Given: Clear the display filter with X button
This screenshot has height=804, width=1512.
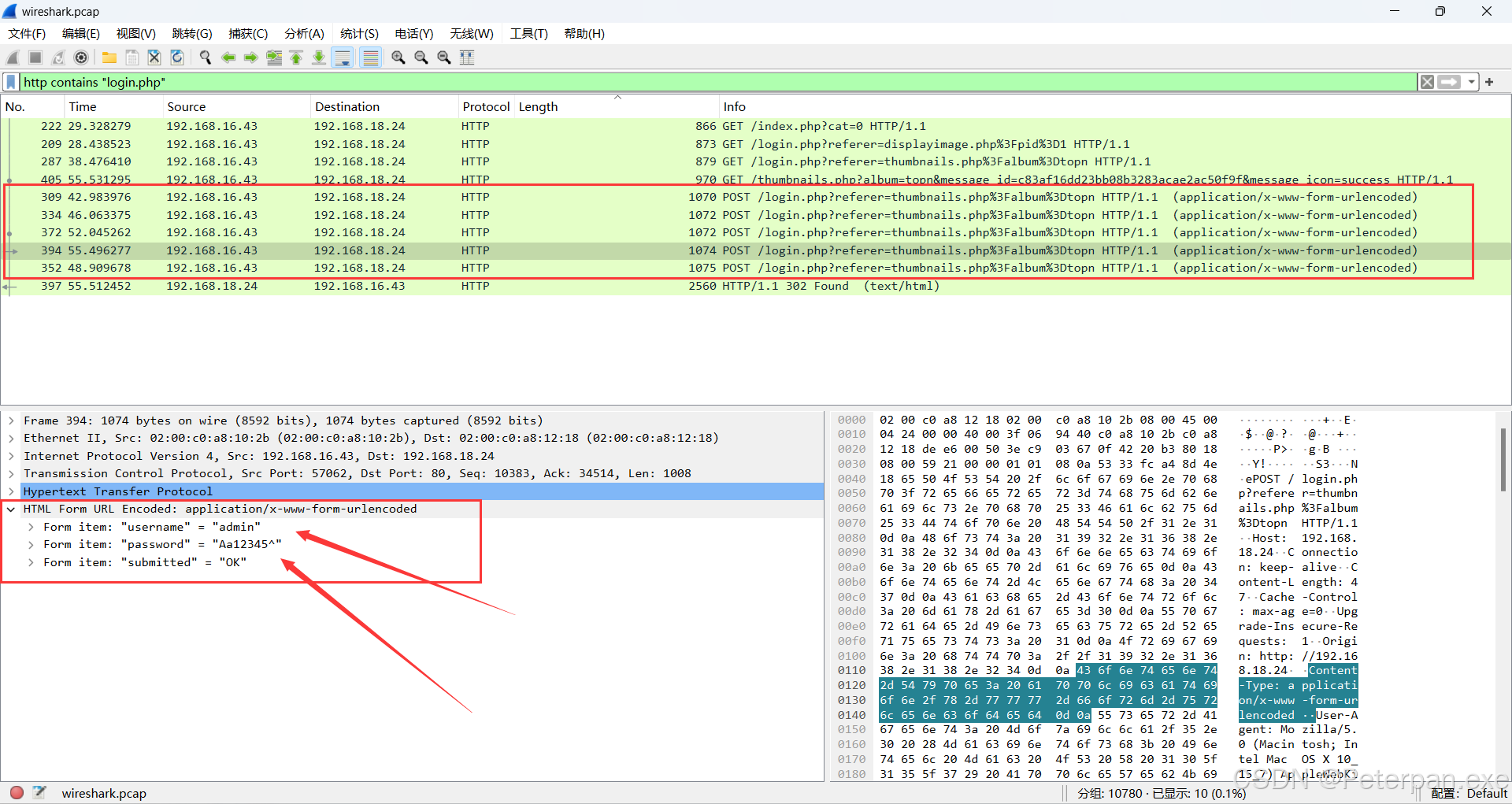Looking at the screenshot, I should pos(1427,82).
